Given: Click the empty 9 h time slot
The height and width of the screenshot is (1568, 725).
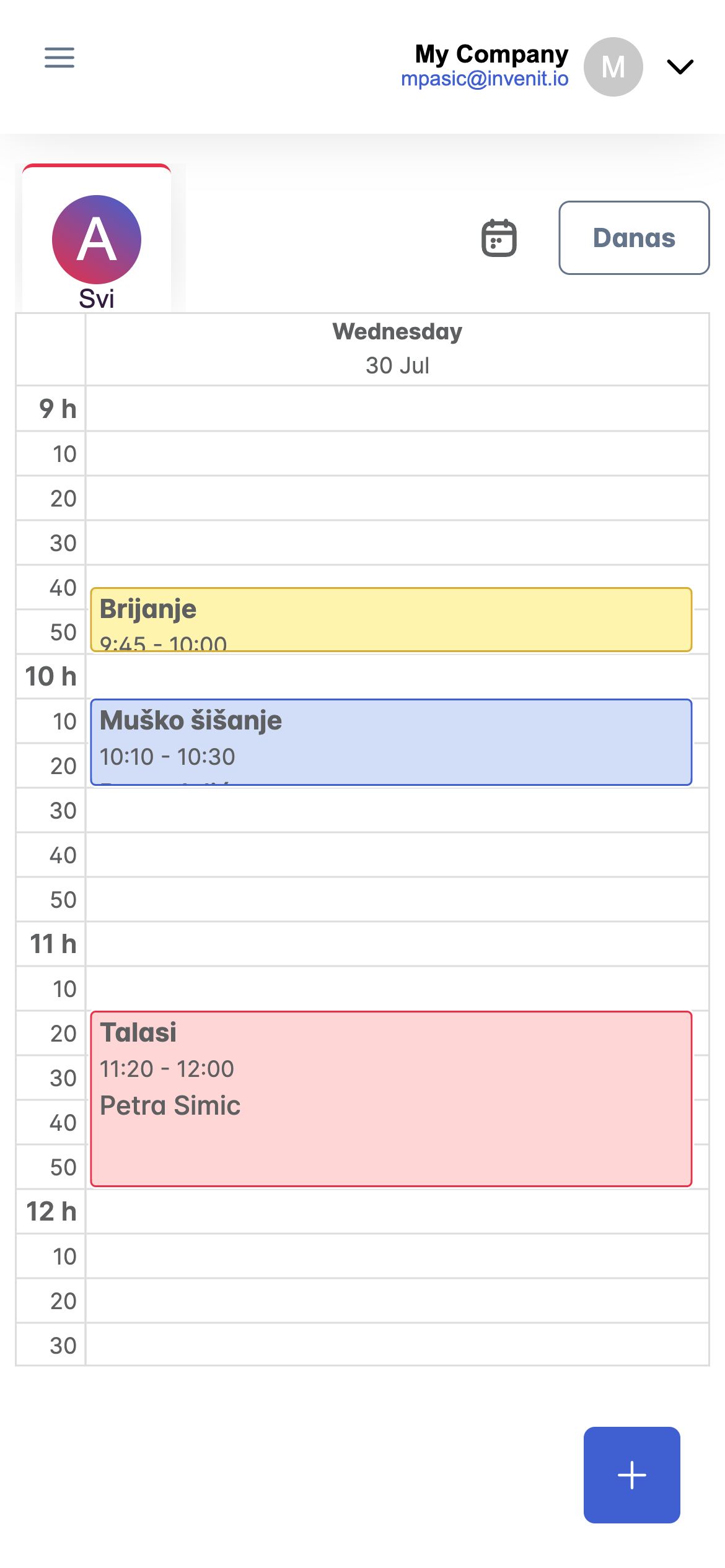Looking at the screenshot, I should coord(397,409).
